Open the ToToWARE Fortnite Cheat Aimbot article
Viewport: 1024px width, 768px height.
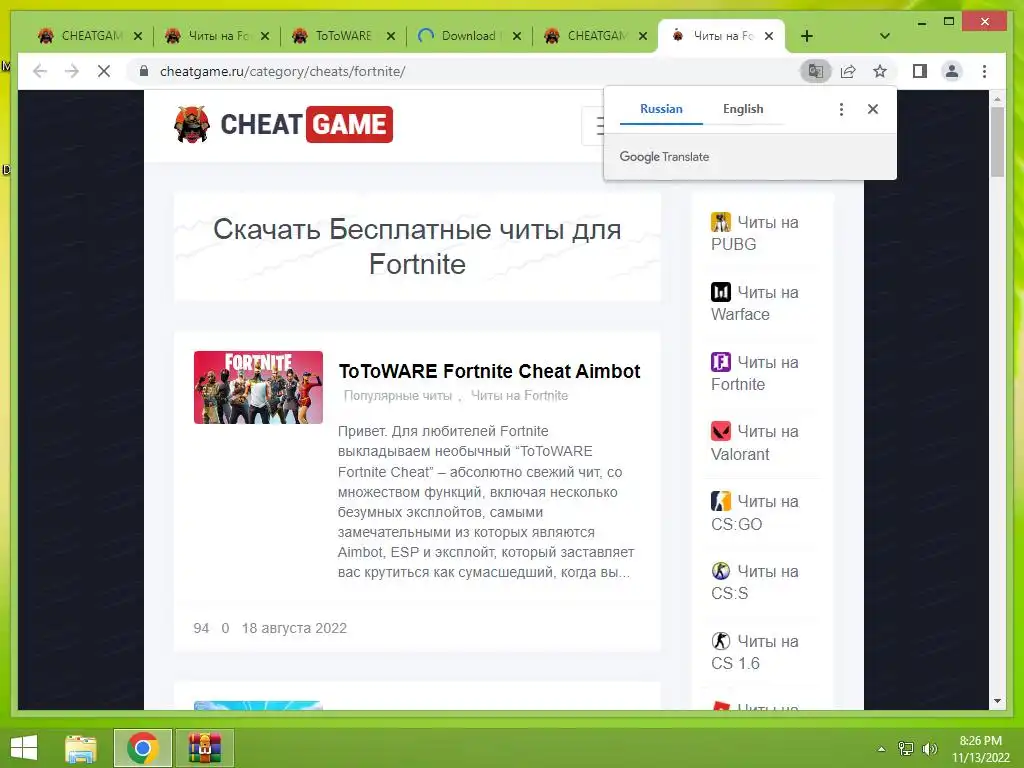(x=489, y=371)
